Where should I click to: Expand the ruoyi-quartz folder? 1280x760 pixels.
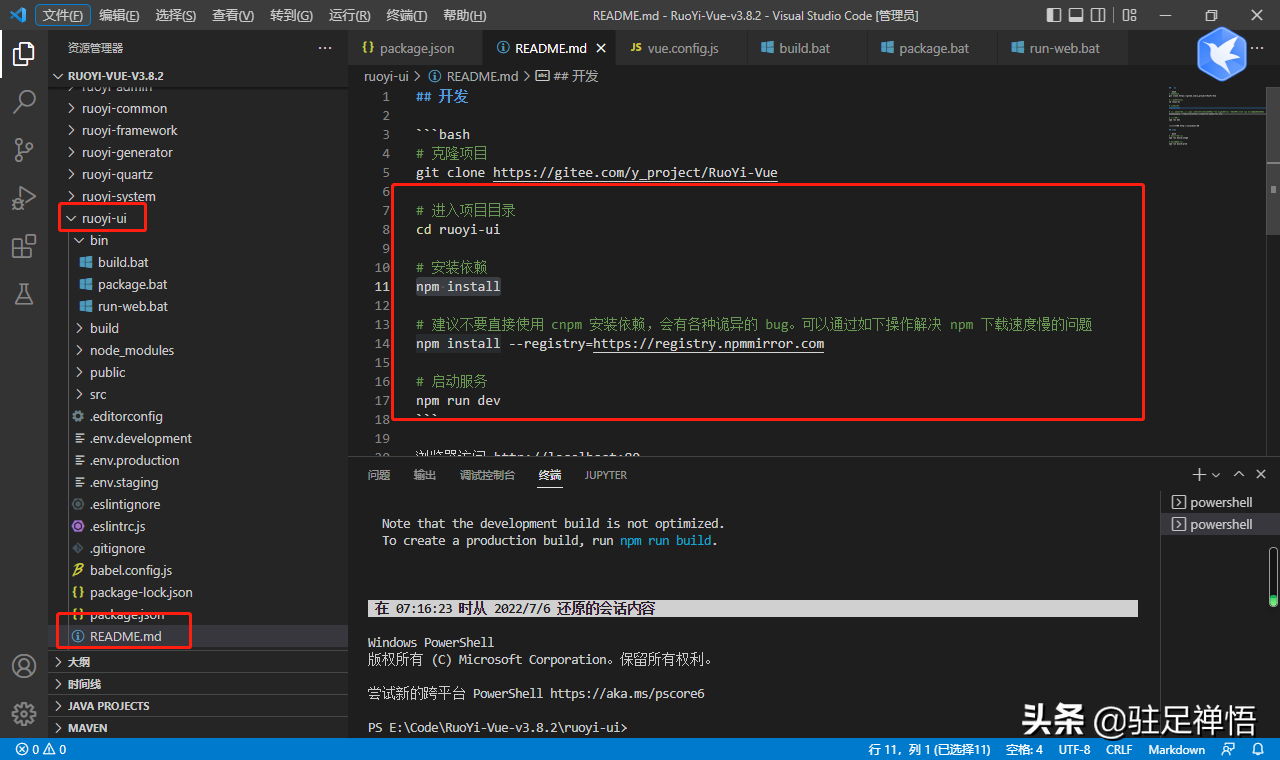[198, 174]
